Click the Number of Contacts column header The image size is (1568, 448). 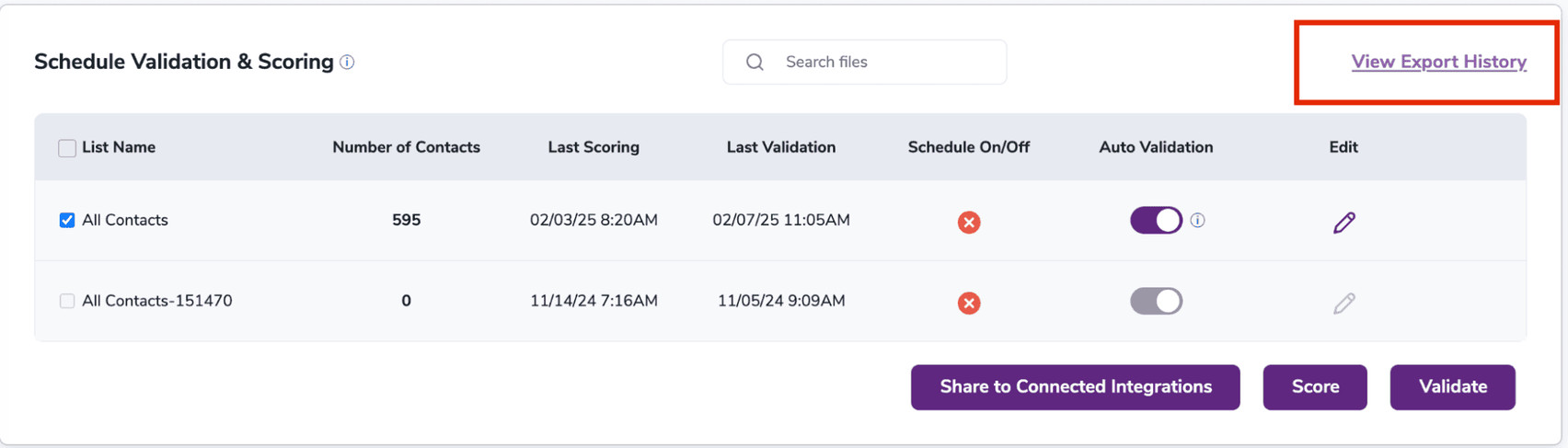pyautogui.click(x=406, y=147)
